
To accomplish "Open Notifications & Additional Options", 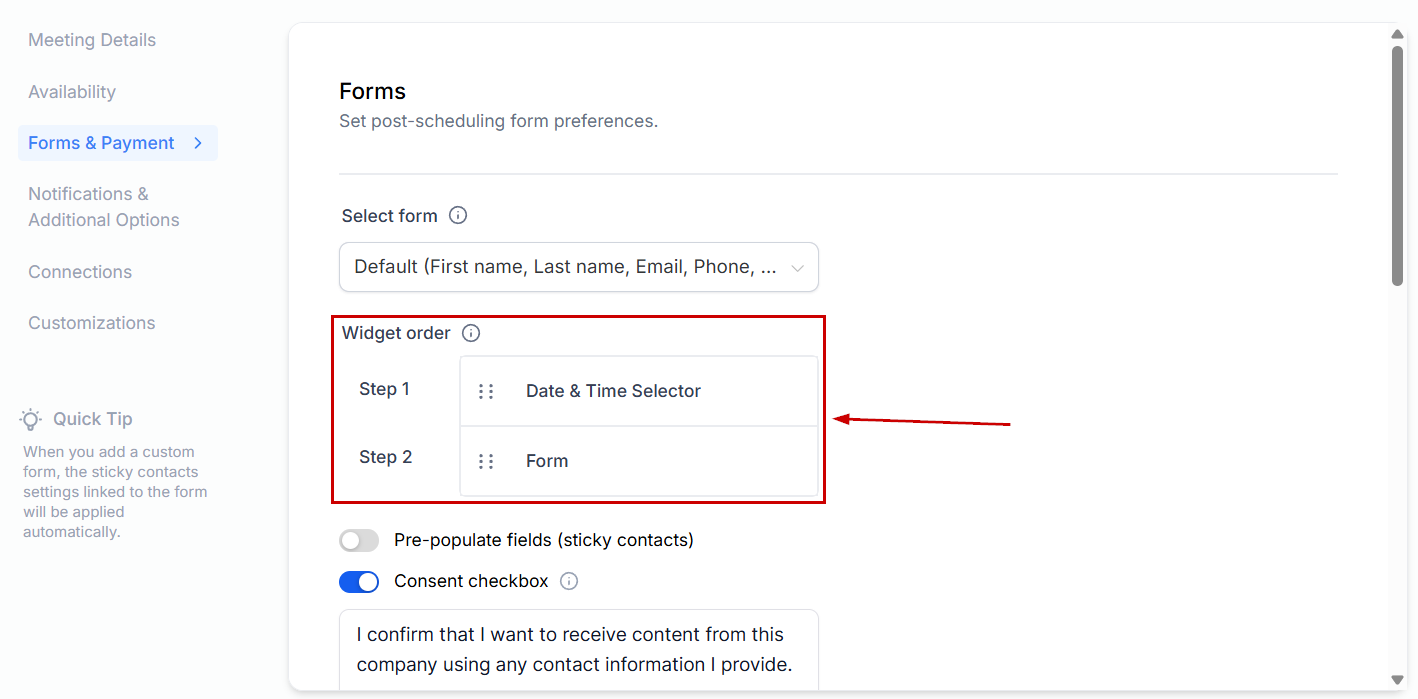I will tap(104, 207).
